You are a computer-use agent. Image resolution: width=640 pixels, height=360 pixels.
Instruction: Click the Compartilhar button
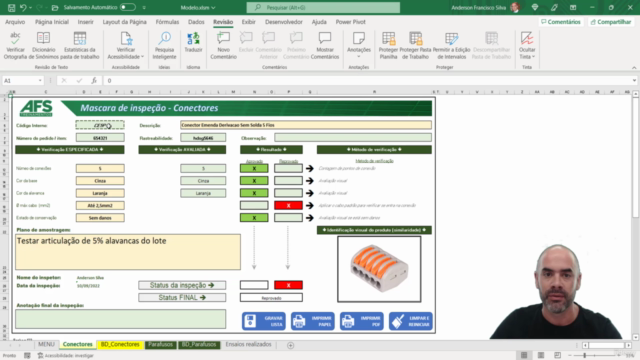611,22
